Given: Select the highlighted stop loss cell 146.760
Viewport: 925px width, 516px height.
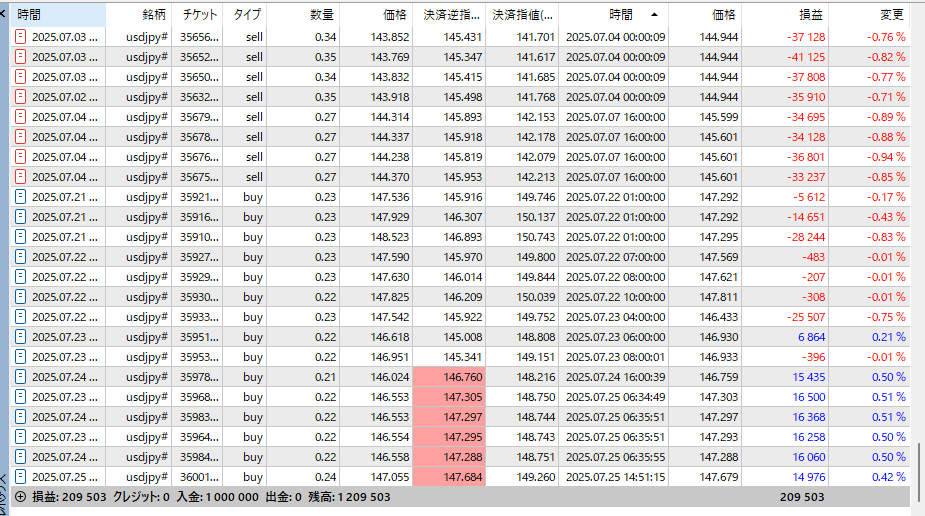Looking at the screenshot, I should pyautogui.click(x=449, y=377).
